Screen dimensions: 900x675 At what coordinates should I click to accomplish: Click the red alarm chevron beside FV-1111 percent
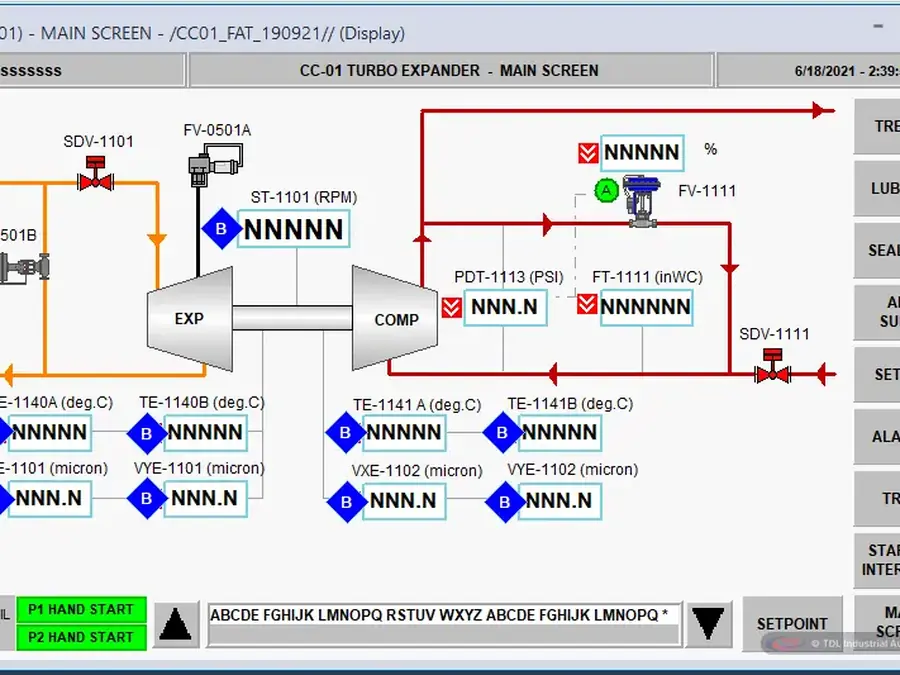tap(588, 153)
